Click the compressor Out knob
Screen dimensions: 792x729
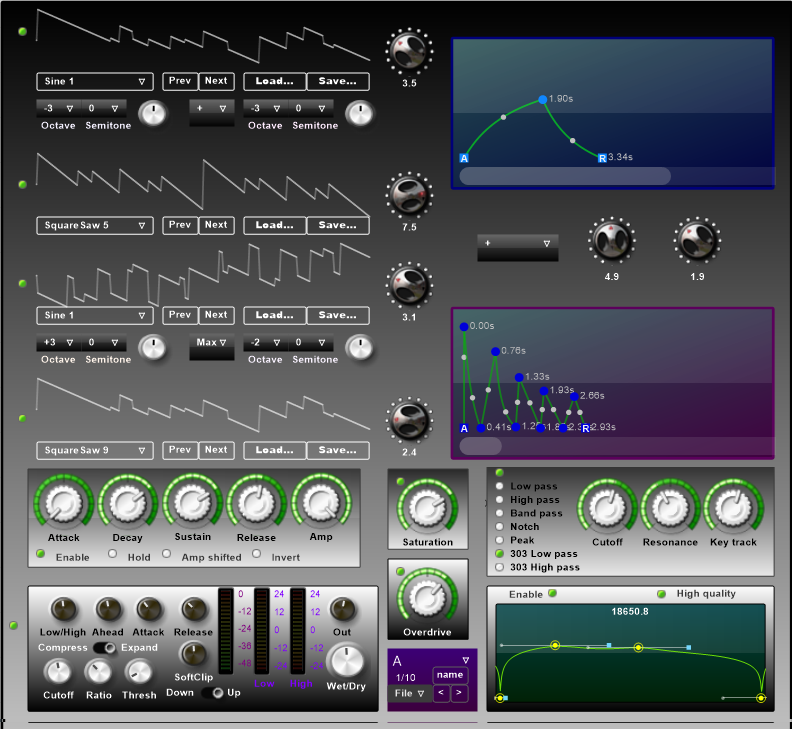(342, 610)
